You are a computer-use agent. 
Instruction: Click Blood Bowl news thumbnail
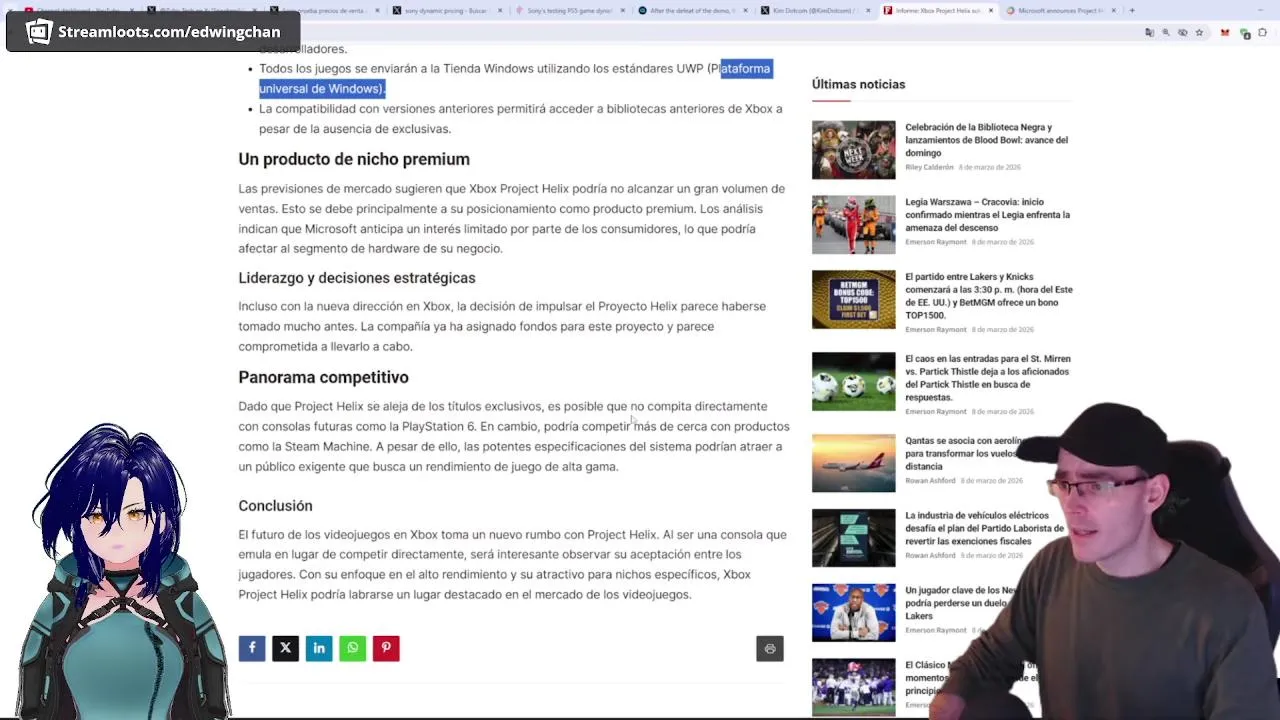[x=853, y=150]
